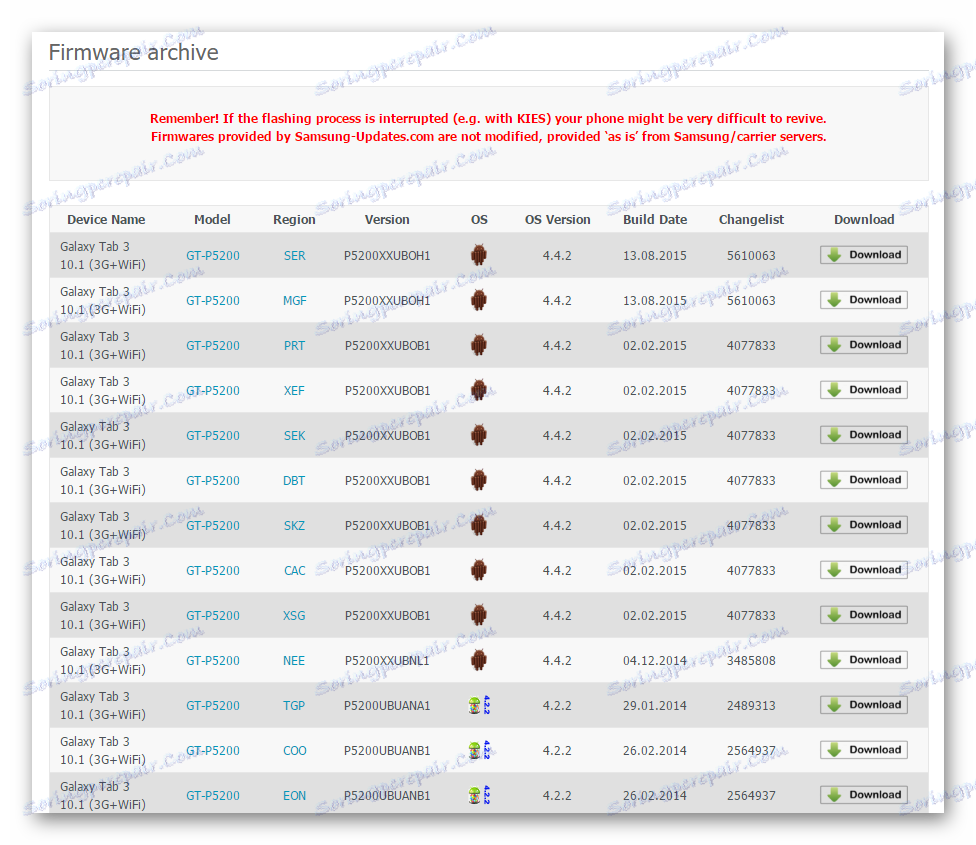Viewport: 976px width, 845px height.
Task: Click the Jelly Bean 4.2 icon in the TGP row
Action: pos(479,705)
